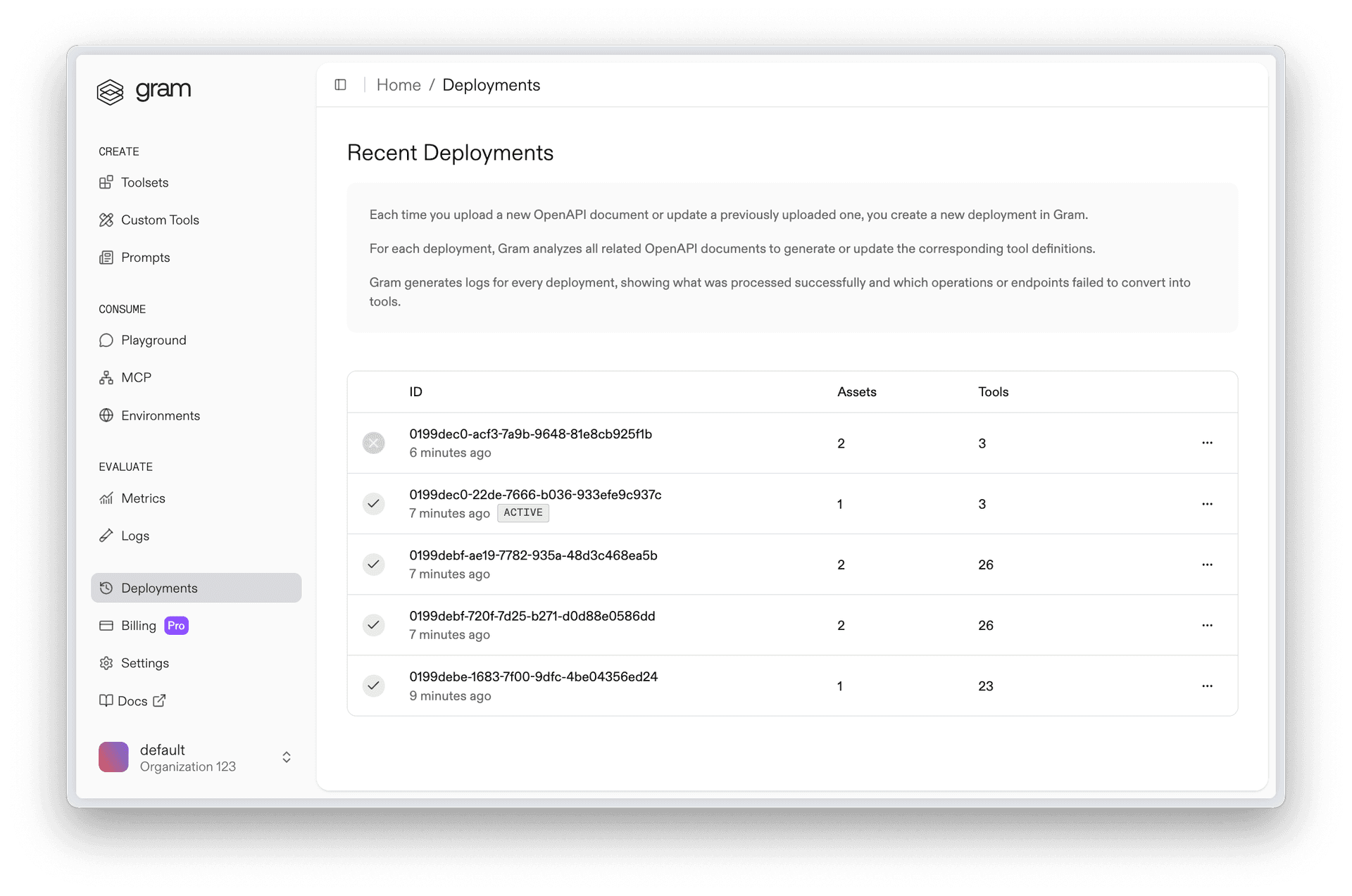Open the Prompts page

click(x=144, y=257)
